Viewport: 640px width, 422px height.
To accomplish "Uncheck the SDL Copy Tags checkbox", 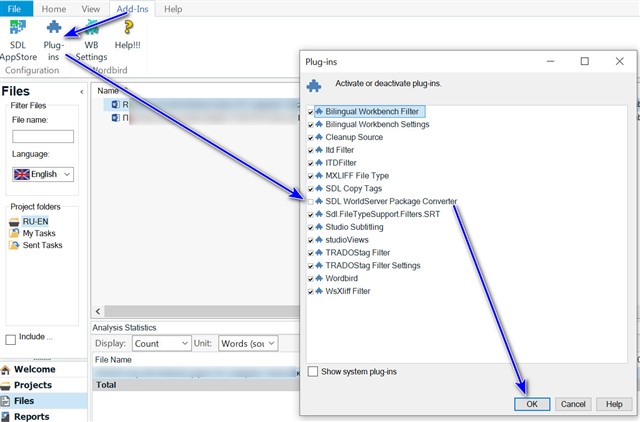I will click(x=311, y=189).
